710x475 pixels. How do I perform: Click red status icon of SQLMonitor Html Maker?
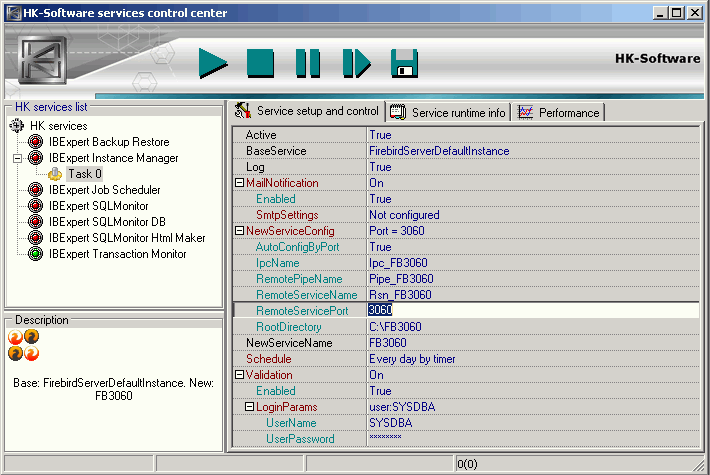[35, 238]
